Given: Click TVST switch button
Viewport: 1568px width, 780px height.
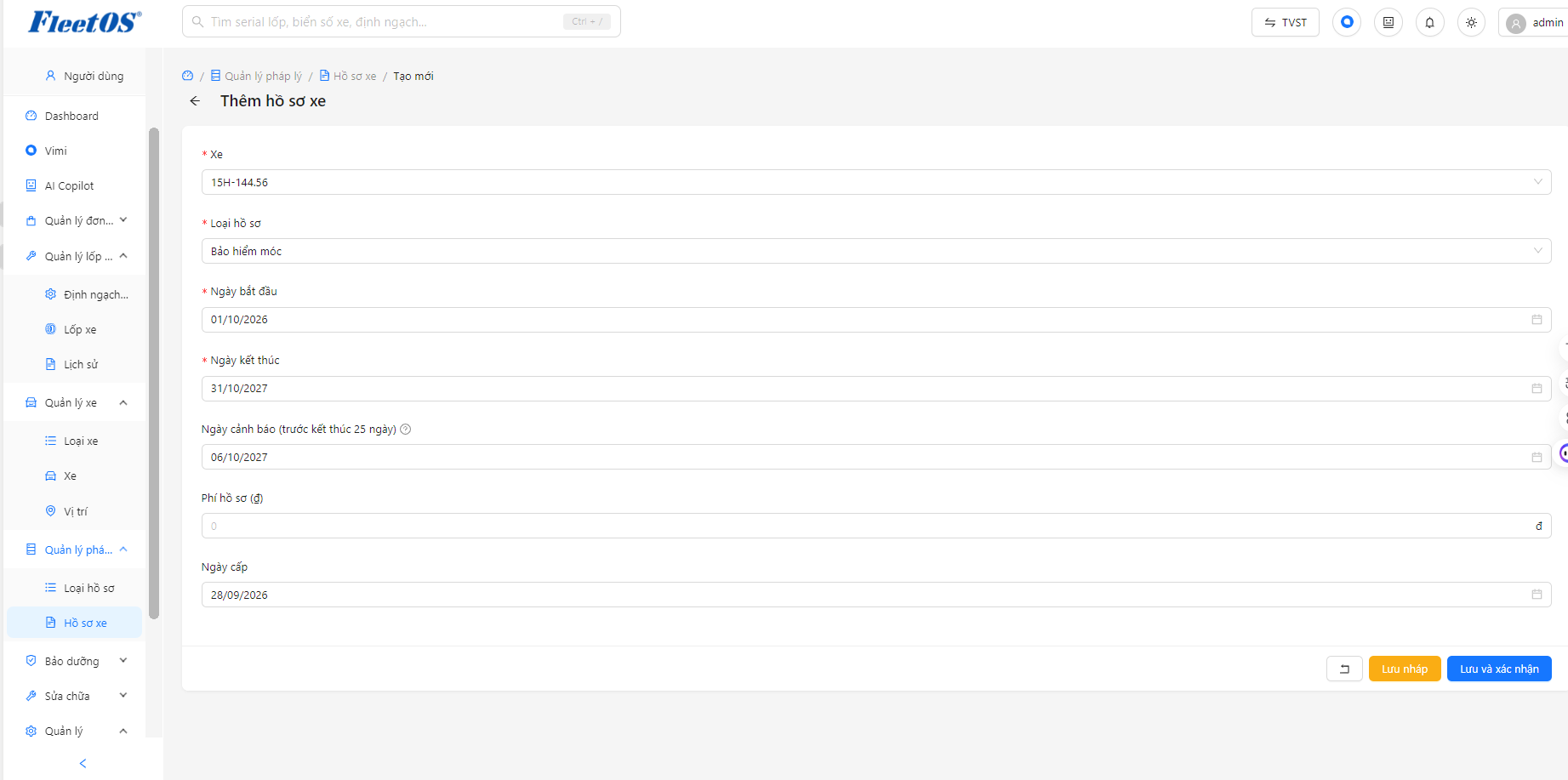Looking at the screenshot, I should (x=1285, y=22).
